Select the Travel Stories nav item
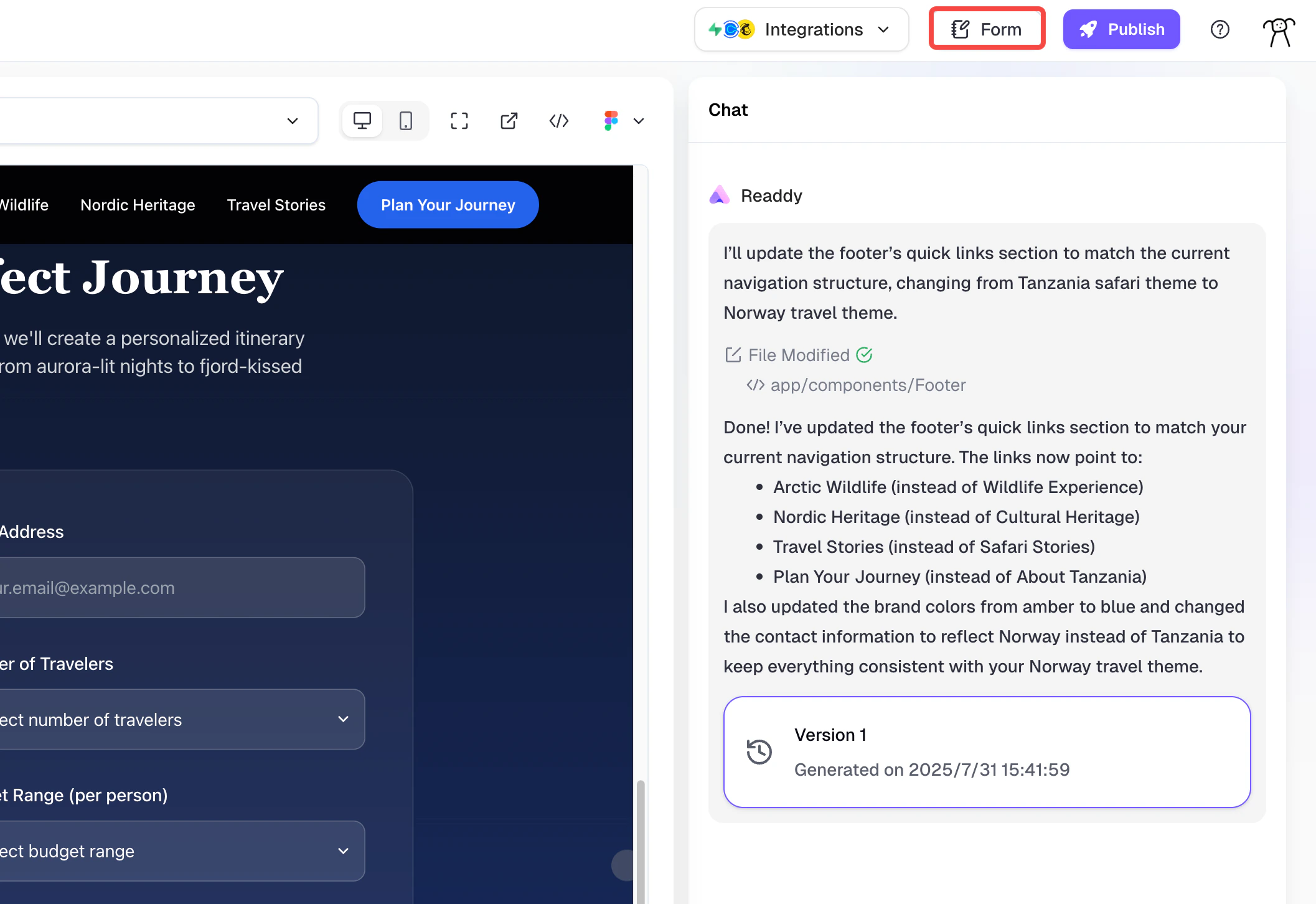1316x904 pixels. (276, 204)
